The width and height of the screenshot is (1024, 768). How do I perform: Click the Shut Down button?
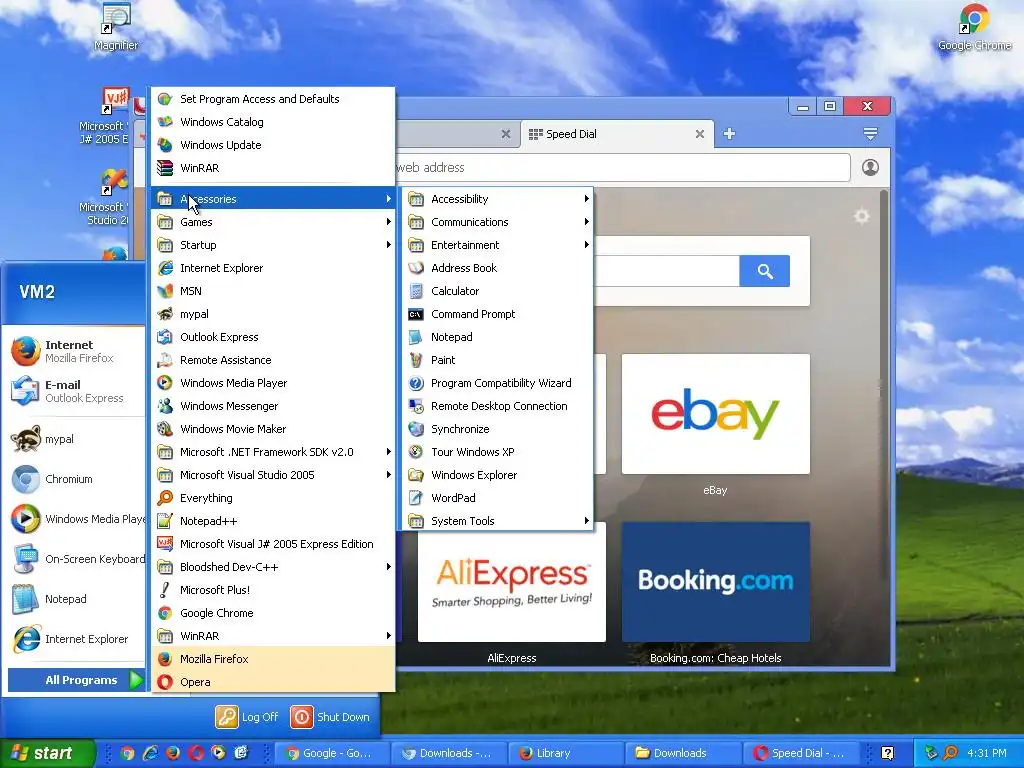point(330,716)
